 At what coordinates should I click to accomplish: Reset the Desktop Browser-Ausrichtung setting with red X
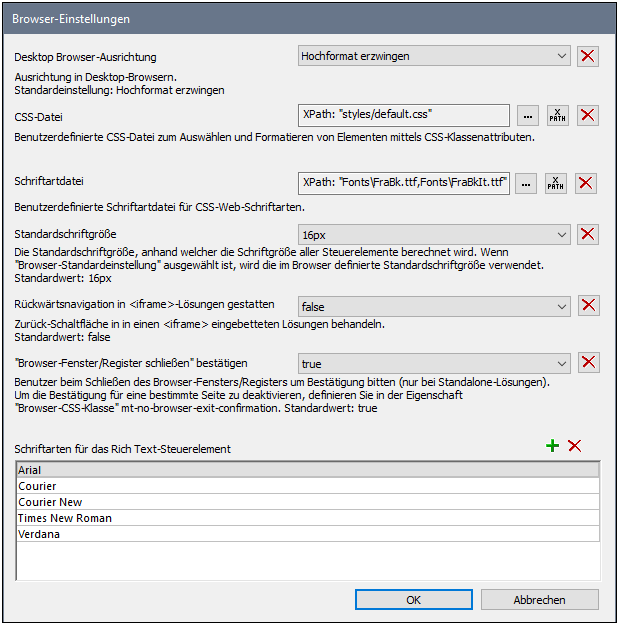pyautogui.click(x=589, y=57)
